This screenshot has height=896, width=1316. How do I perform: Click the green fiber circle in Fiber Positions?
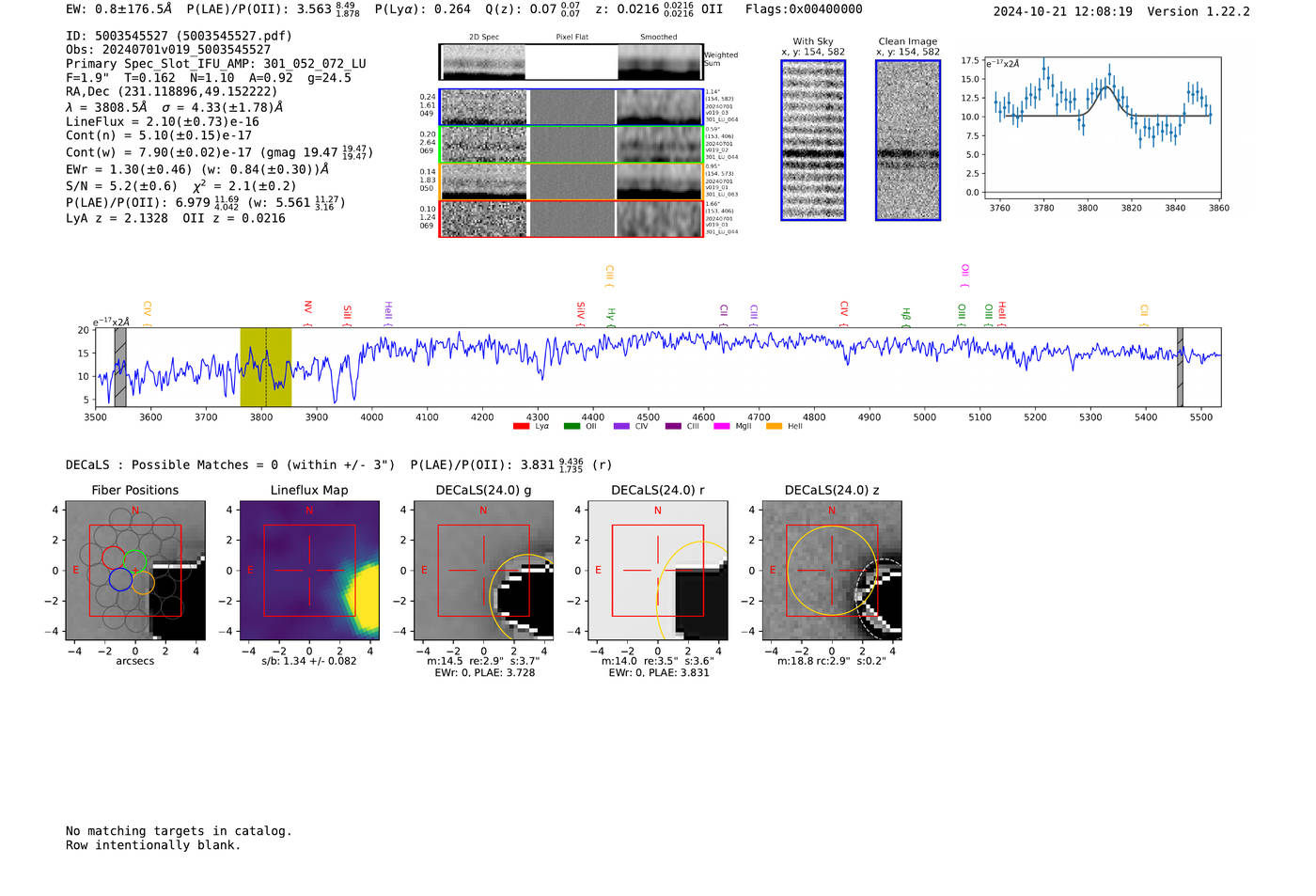[135, 561]
